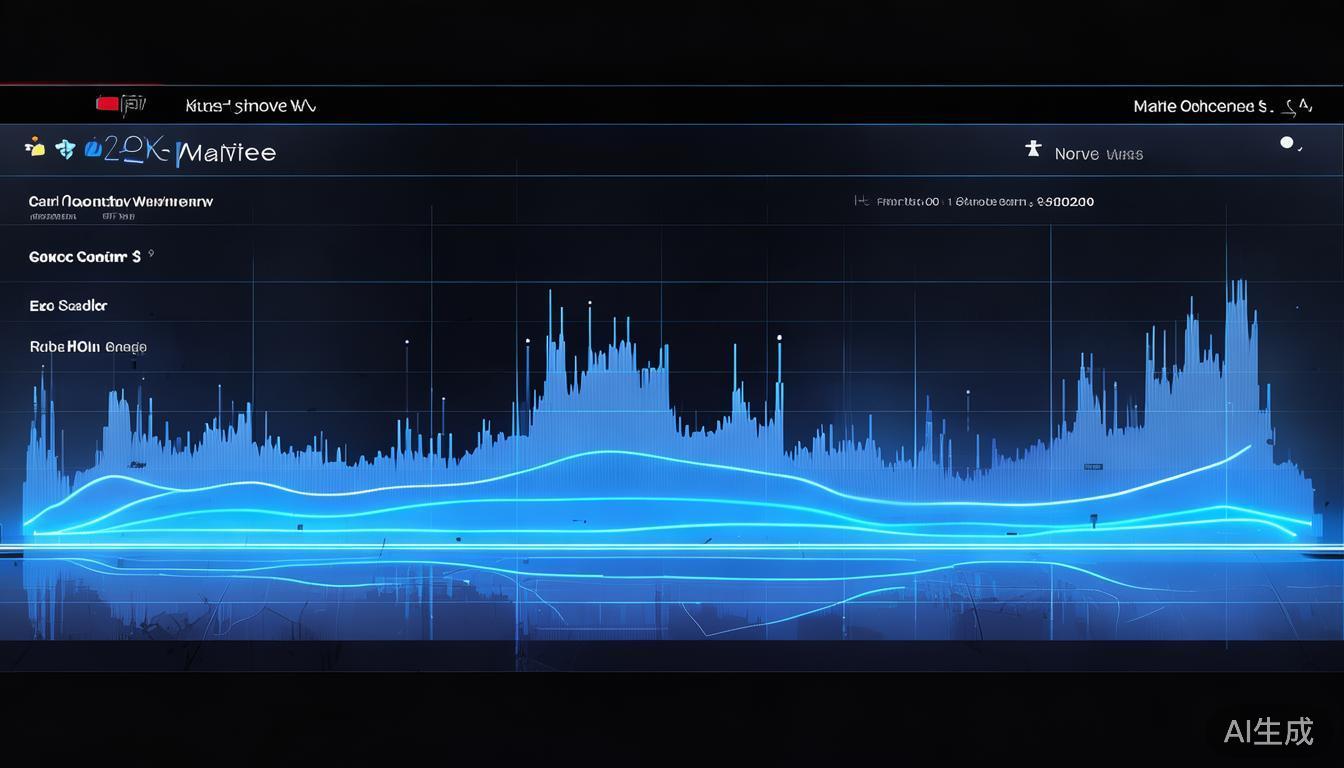The width and height of the screenshot is (1344, 768).
Task: Click the yellow icon beside the Mantee title
Action: click(36, 149)
